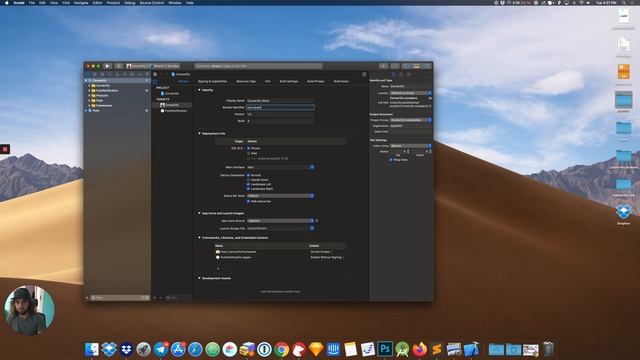
Task: Select Embed Without Signing option for framework
Action: point(327,258)
